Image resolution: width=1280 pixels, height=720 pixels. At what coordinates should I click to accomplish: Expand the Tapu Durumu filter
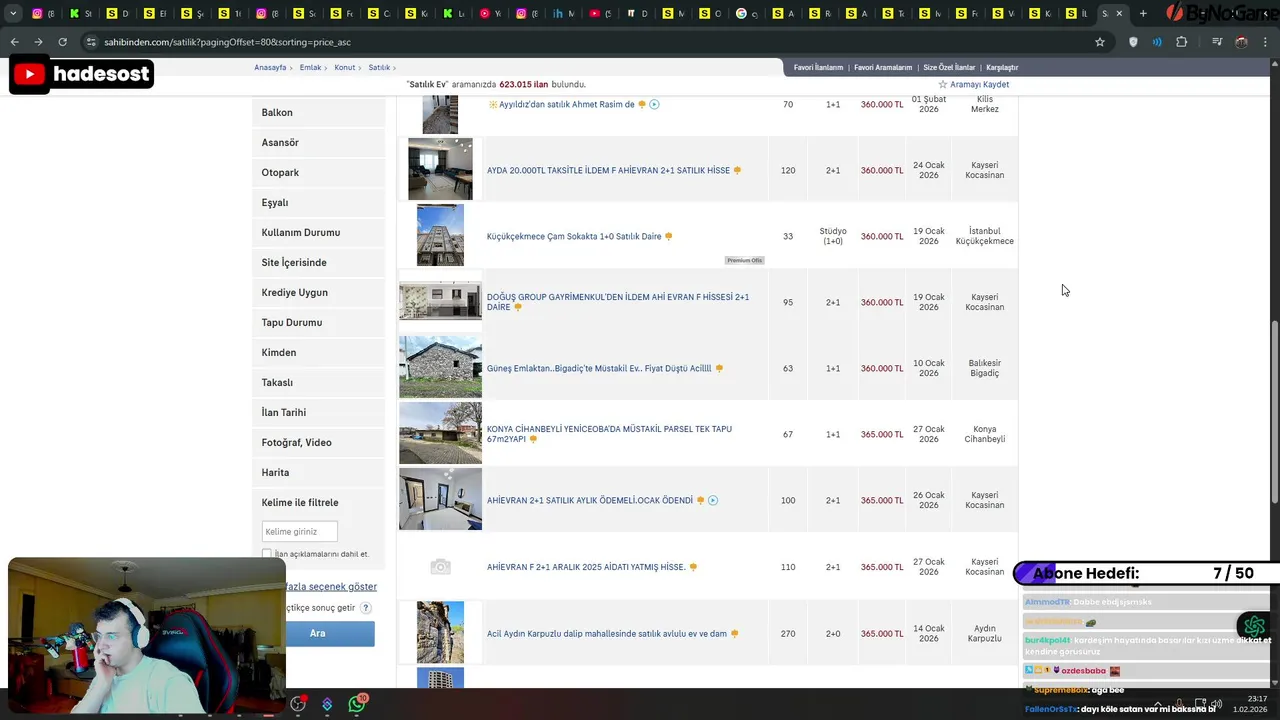[318, 323]
